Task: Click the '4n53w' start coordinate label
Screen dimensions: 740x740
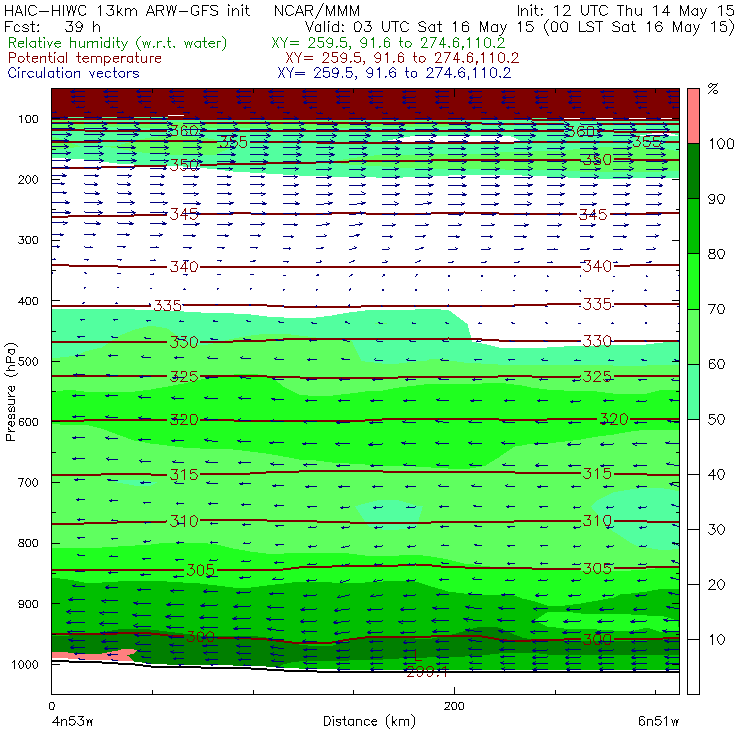Action: (72, 722)
